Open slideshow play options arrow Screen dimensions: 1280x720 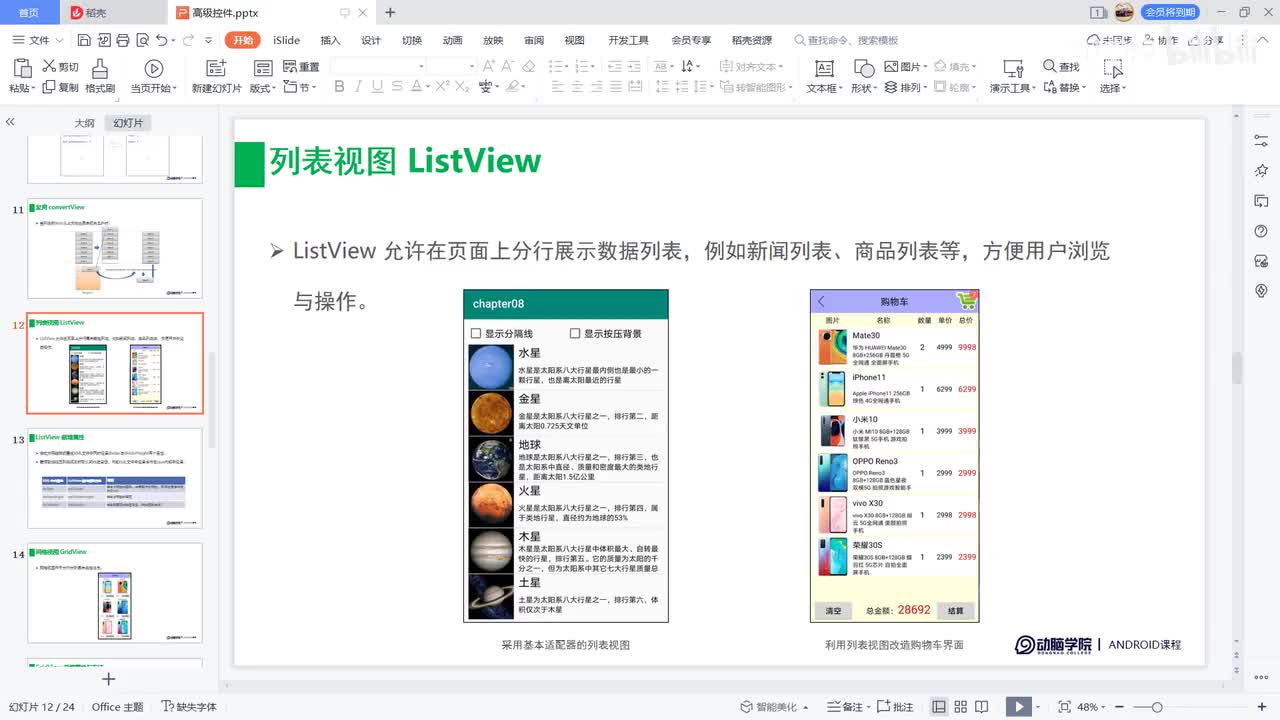1040,707
